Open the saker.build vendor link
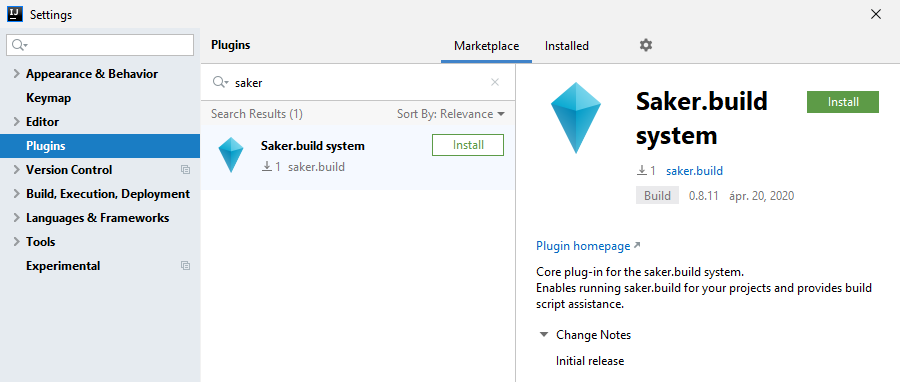The image size is (900, 382). (x=694, y=171)
